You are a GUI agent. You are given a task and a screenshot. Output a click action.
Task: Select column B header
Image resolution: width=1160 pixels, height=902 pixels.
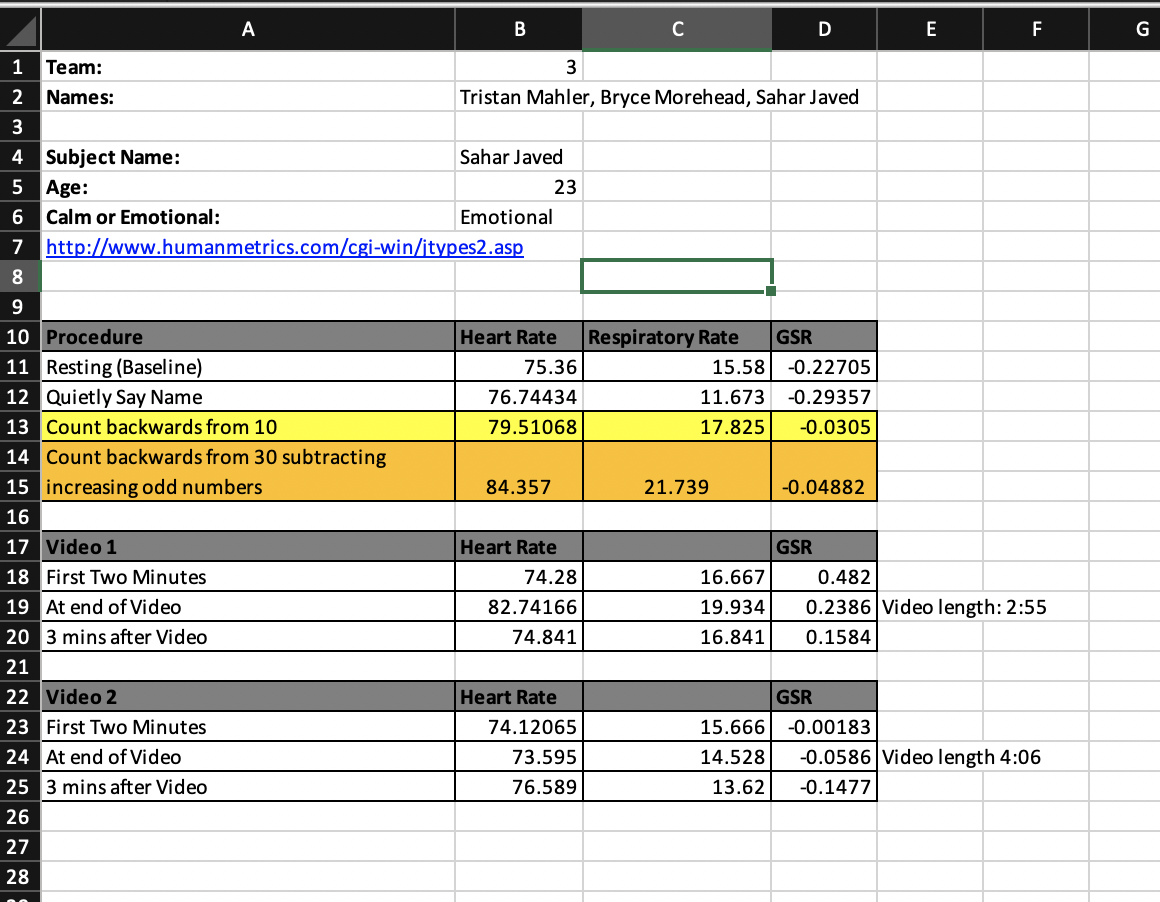coord(519,30)
